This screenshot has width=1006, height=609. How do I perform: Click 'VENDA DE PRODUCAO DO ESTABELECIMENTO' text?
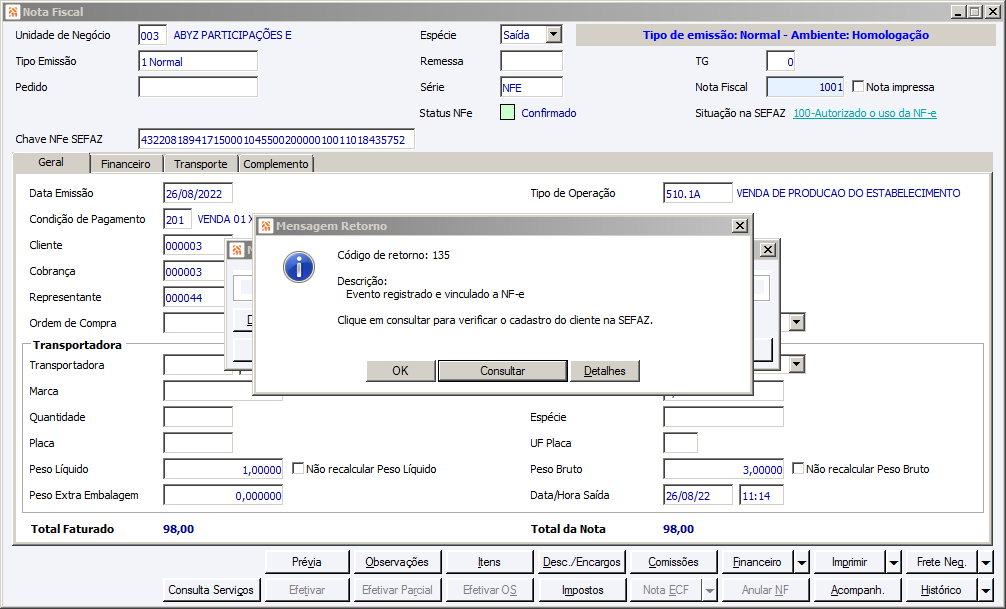point(848,193)
